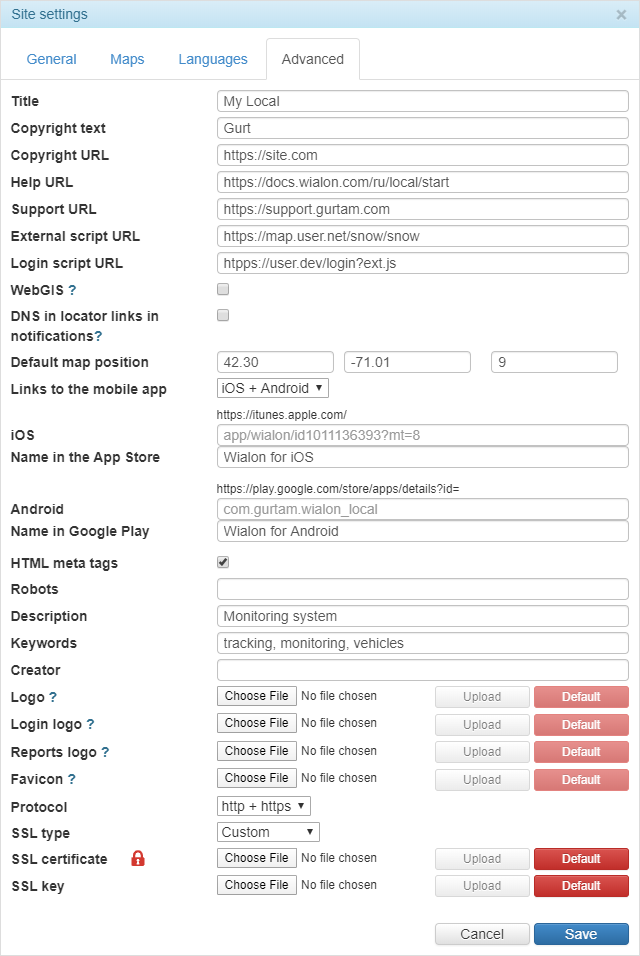Image resolution: width=640 pixels, height=956 pixels.
Task: Click into the Robots input field
Action: pos(422,589)
